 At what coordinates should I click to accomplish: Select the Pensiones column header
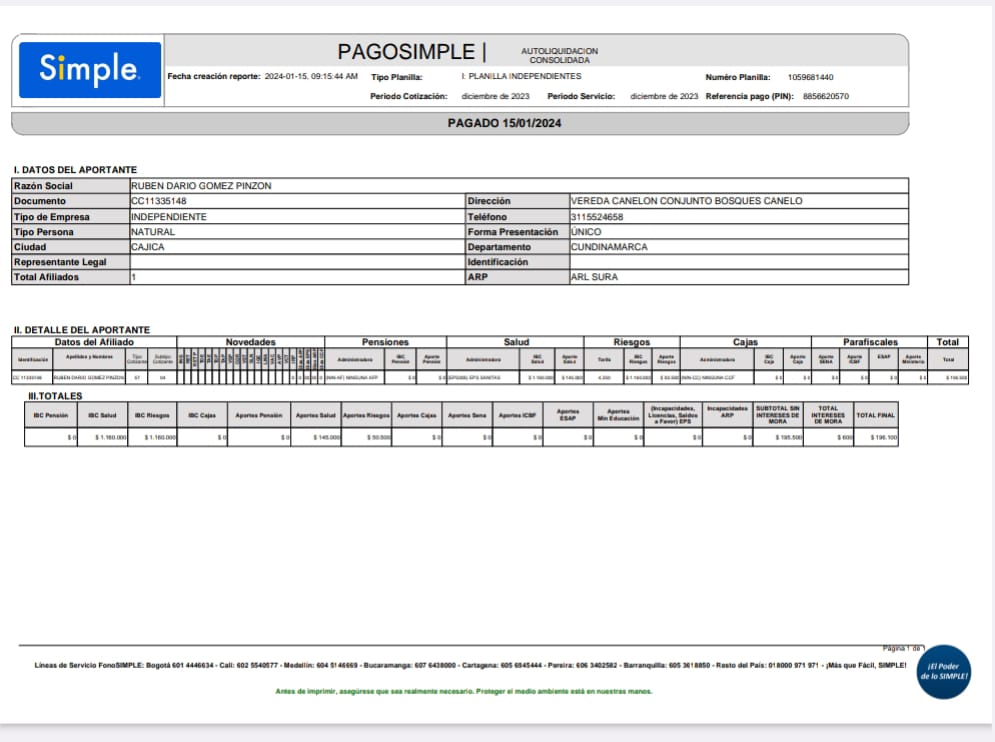click(385, 342)
